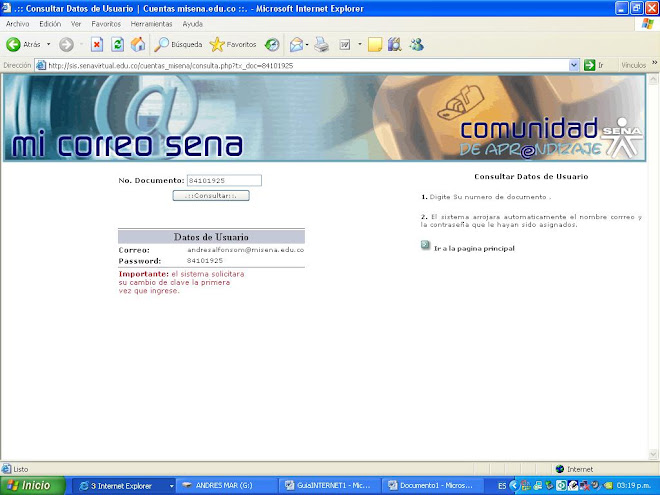
Task: Switch to Documento1 Word taskbar window
Action: pos(433,486)
